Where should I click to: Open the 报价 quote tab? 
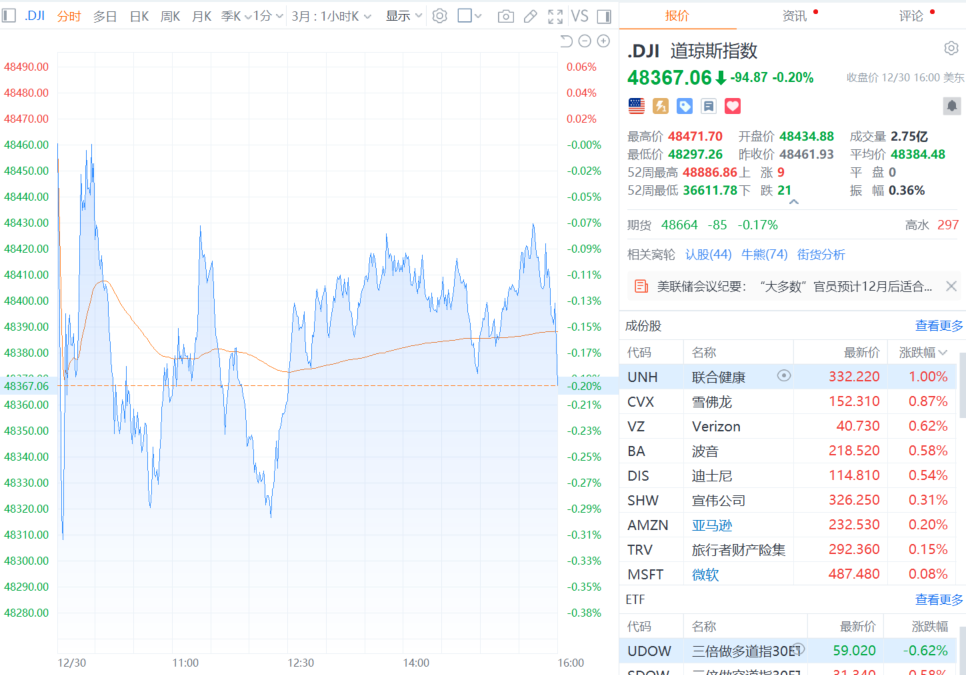click(x=677, y=15)
